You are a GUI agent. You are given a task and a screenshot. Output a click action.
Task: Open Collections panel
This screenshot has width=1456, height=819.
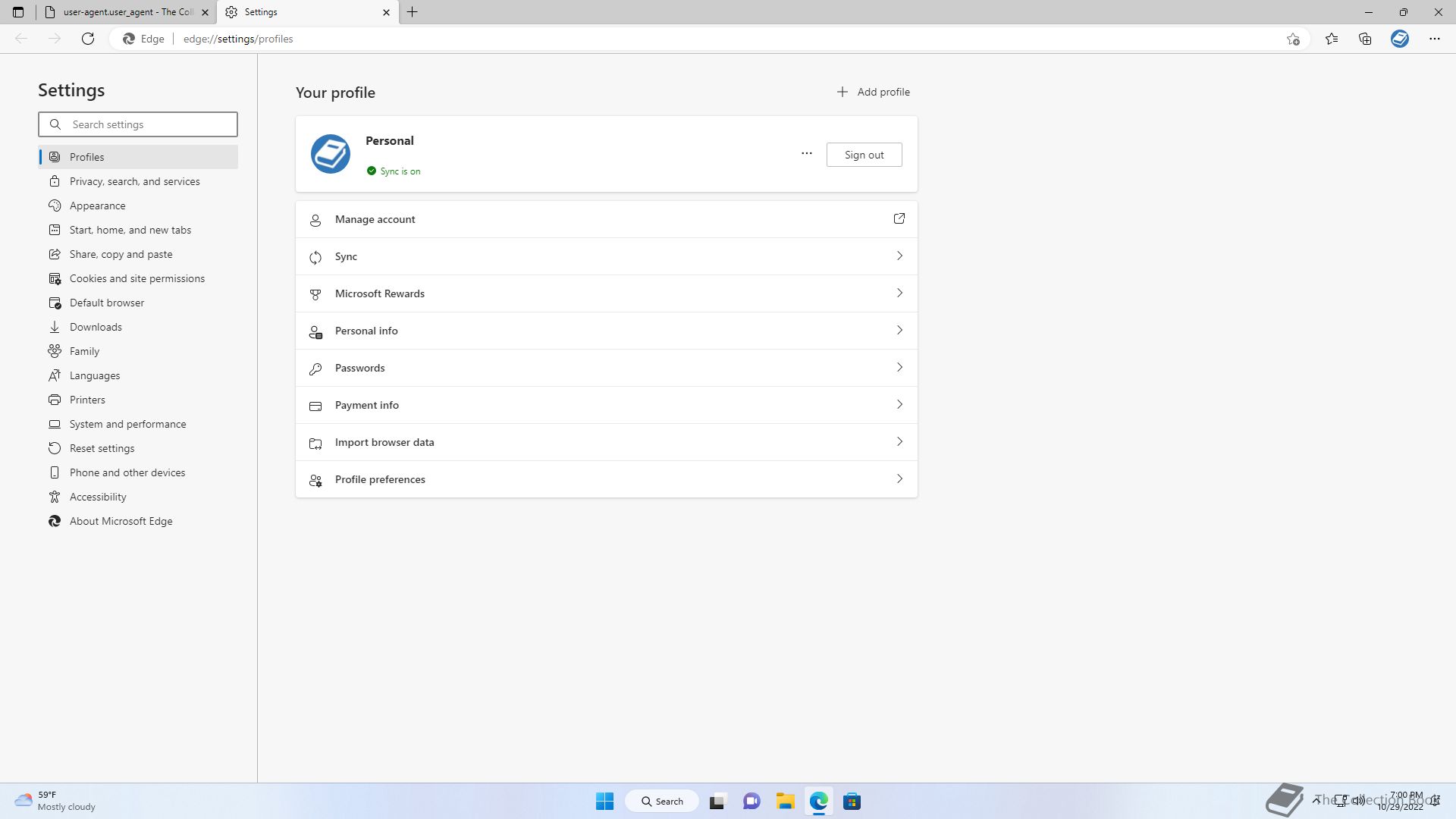pos(1365,39)
